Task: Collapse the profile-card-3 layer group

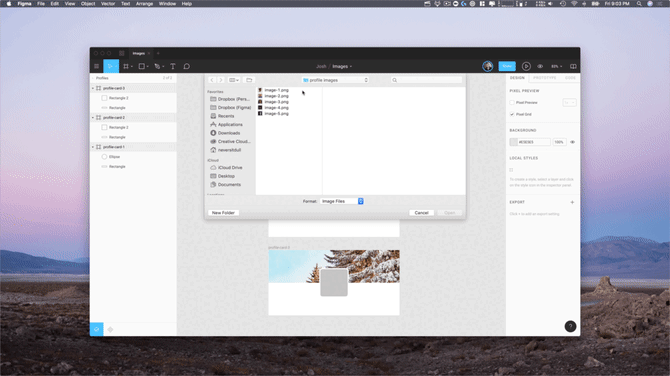Action: coord(93,88)
